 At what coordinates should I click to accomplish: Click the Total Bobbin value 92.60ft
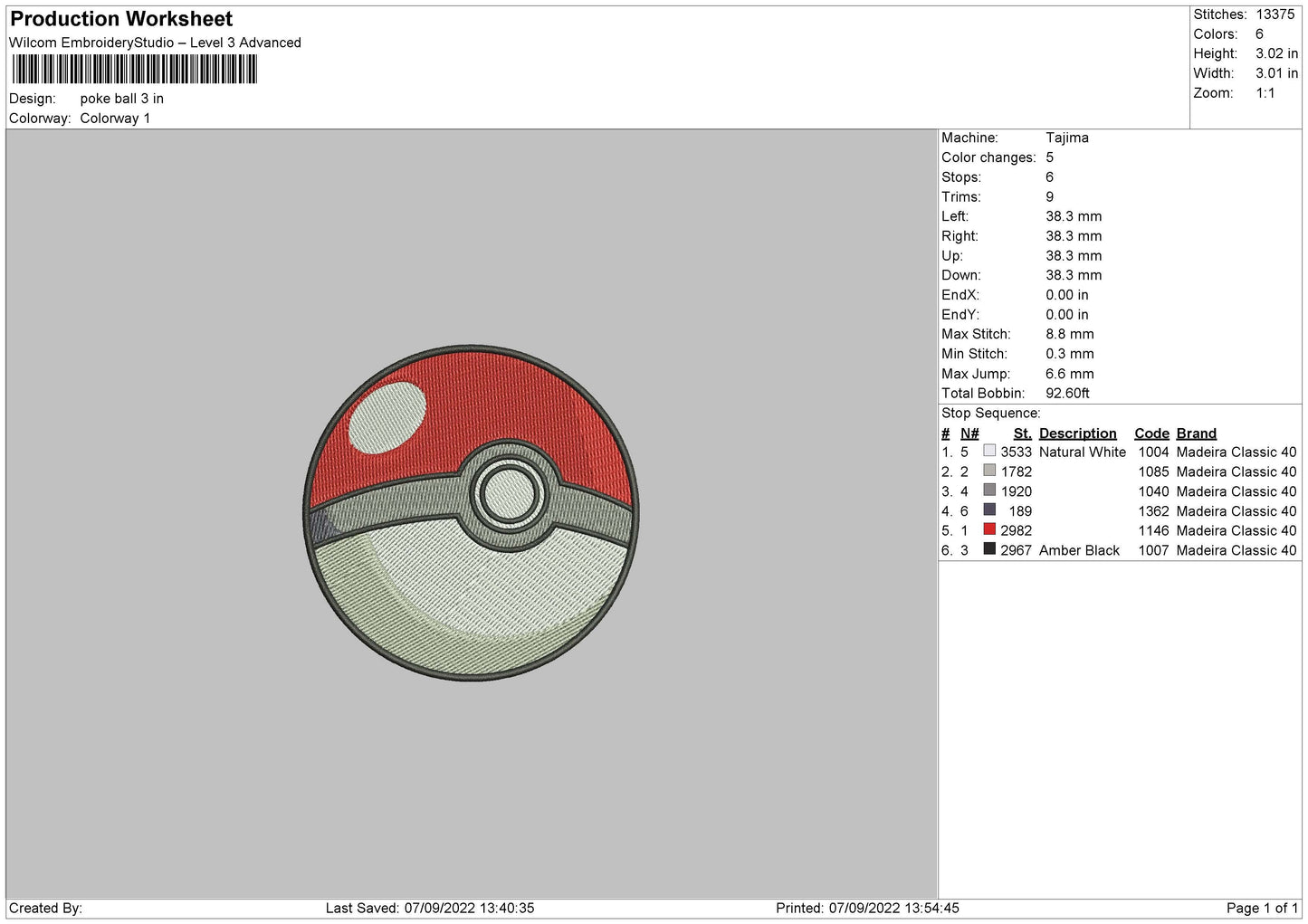click(x=1067, y=393)
